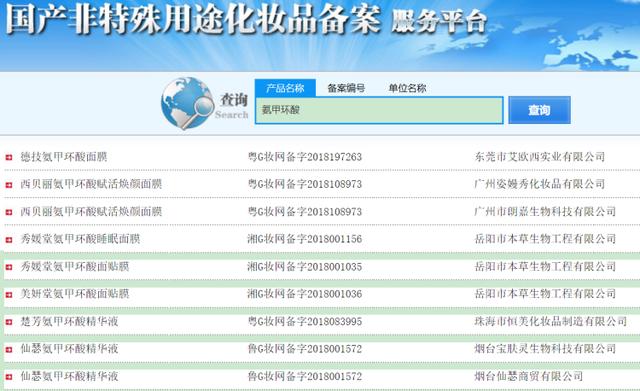The width and height of the screenshot is (640, 391).
Task: Focus the search field containing 氨甲环酸
Action: pyautogui.click(x=379, y=110)
